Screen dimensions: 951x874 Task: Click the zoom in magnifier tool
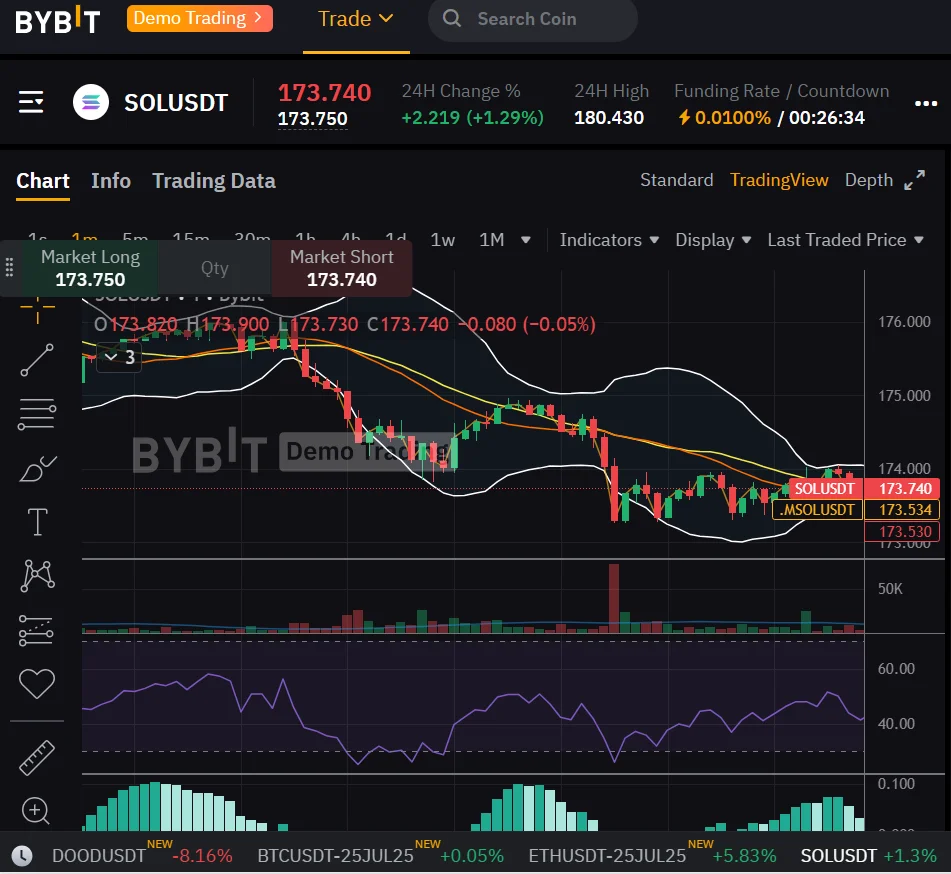[x=36, y=810]
